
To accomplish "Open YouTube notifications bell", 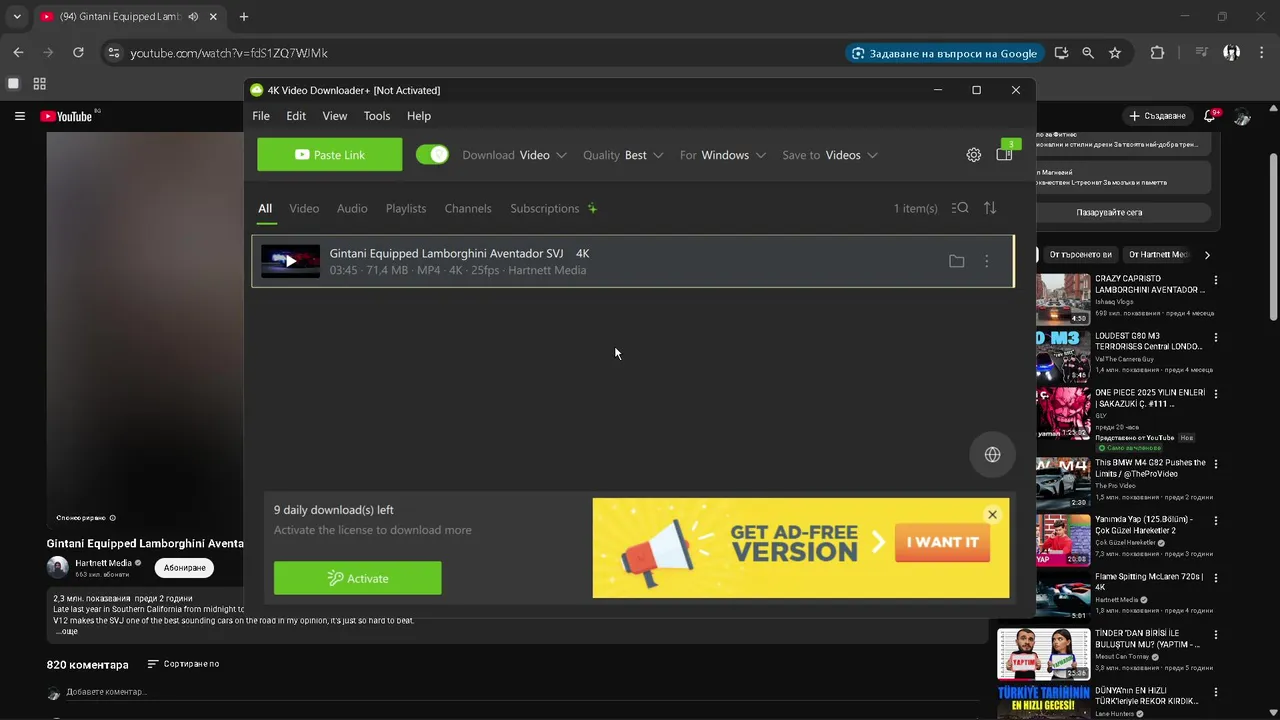I will (x=1210, y=116).
